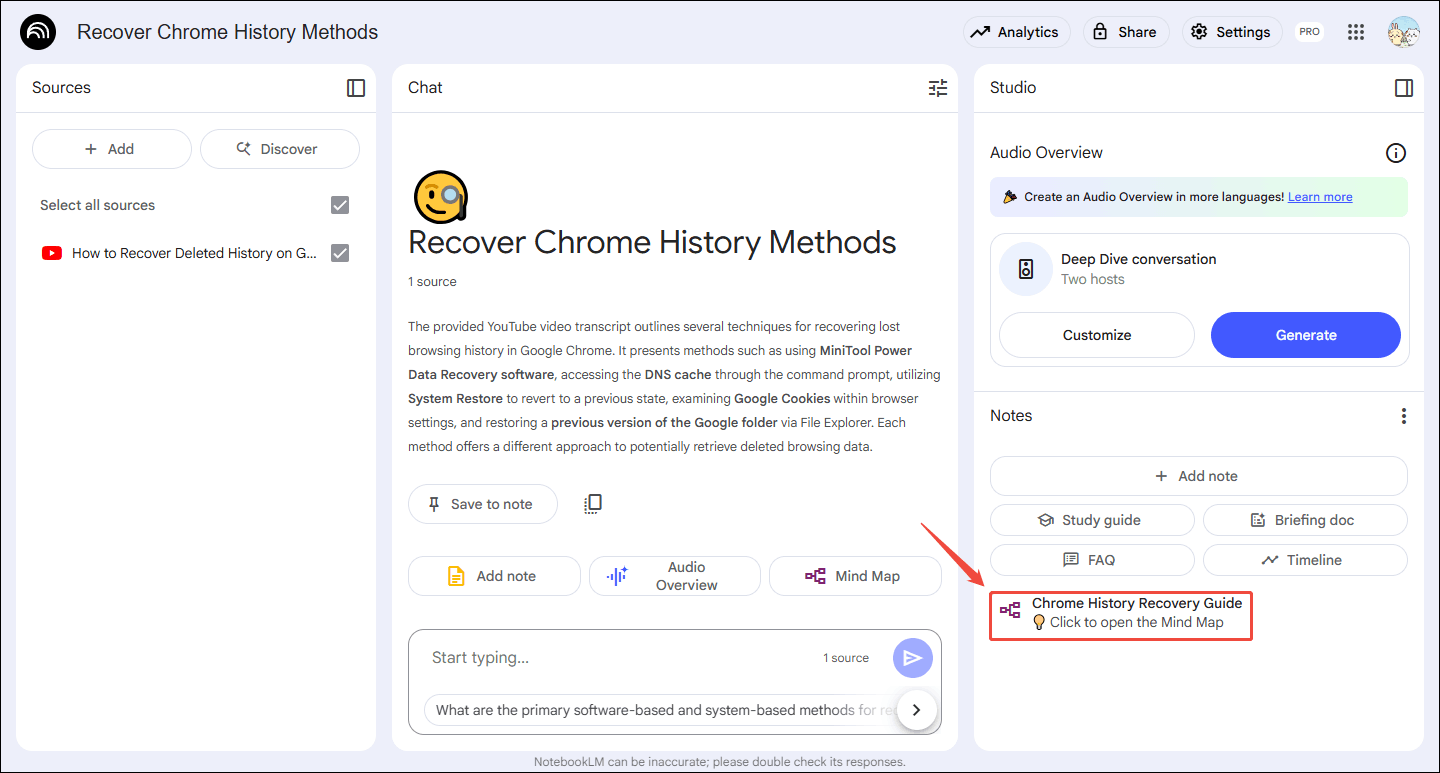Click the Deep Dive conversation speaker icon

(x=1025, y=269)
